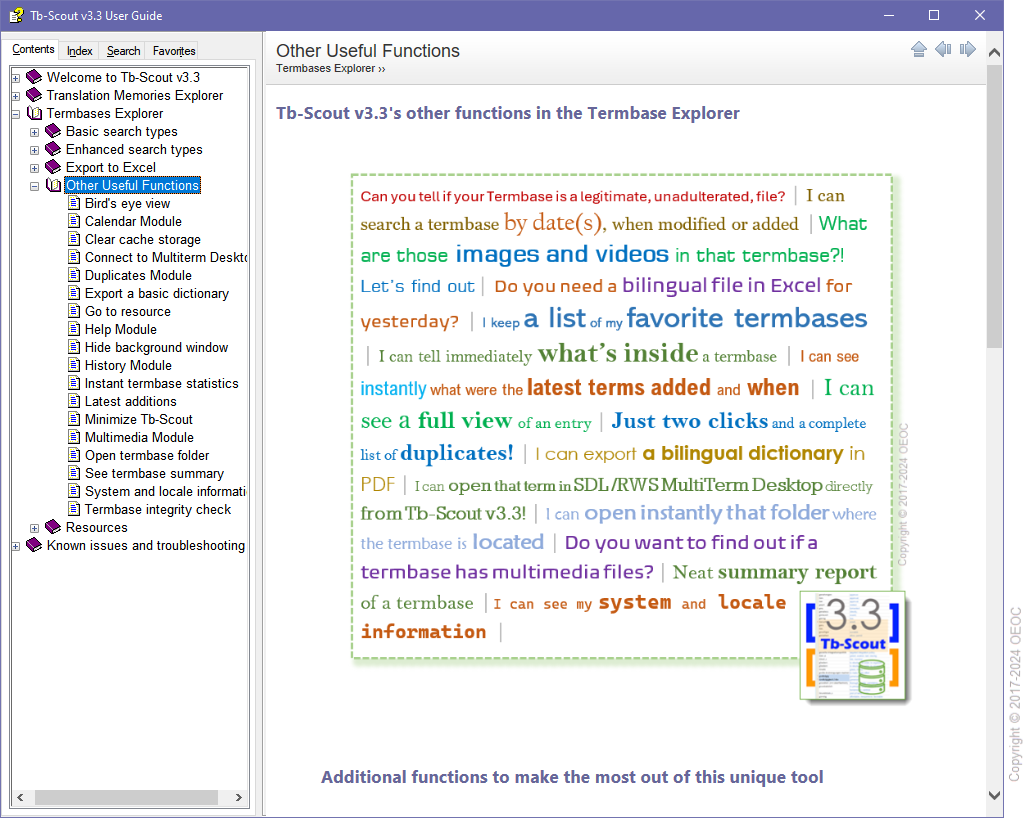
Task: Click the book icon beside Translation Memories Explorer
Action: [34, 96]
